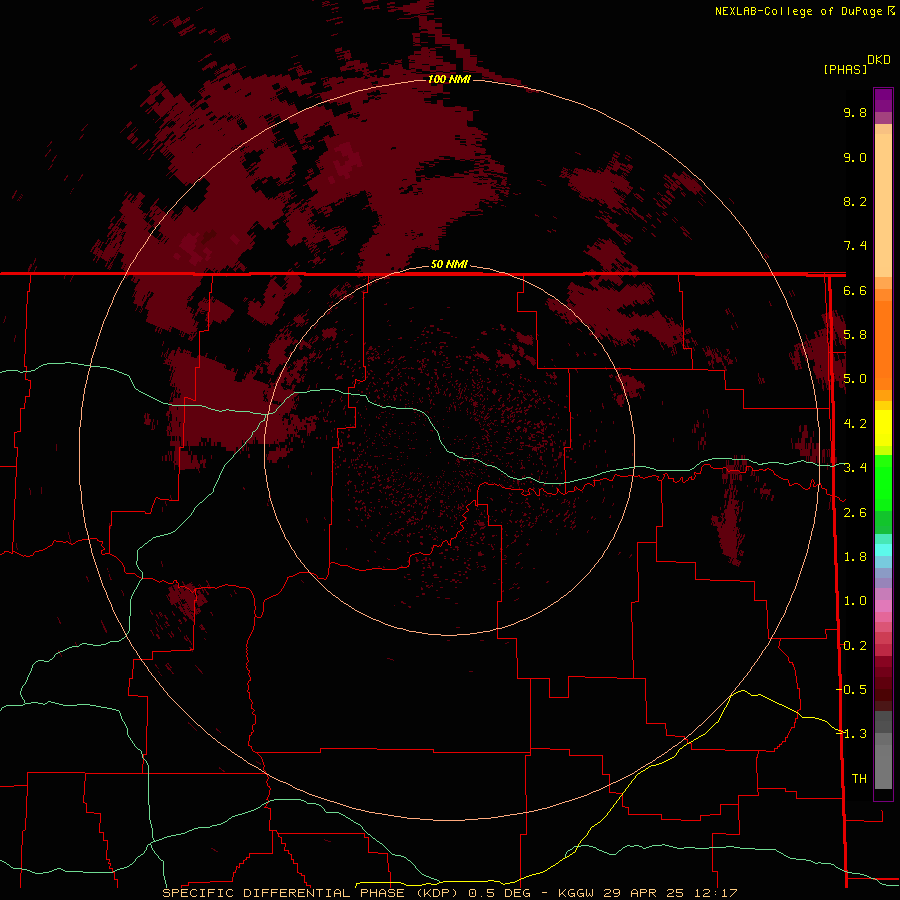Click the purple top segment of color bar
900x900 pixels.
click(883, 101)
